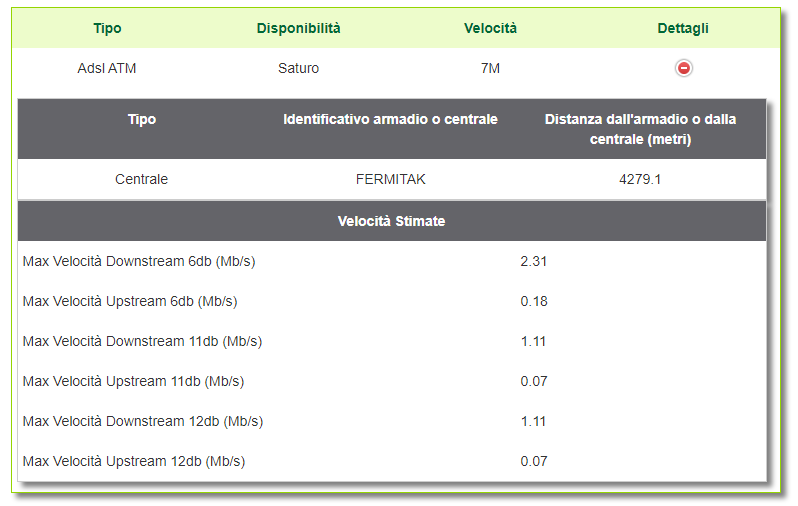Select Max Velocità Downstream 11db row label
The width and height of the screenshot is (798, 506).
coord(142,341)
